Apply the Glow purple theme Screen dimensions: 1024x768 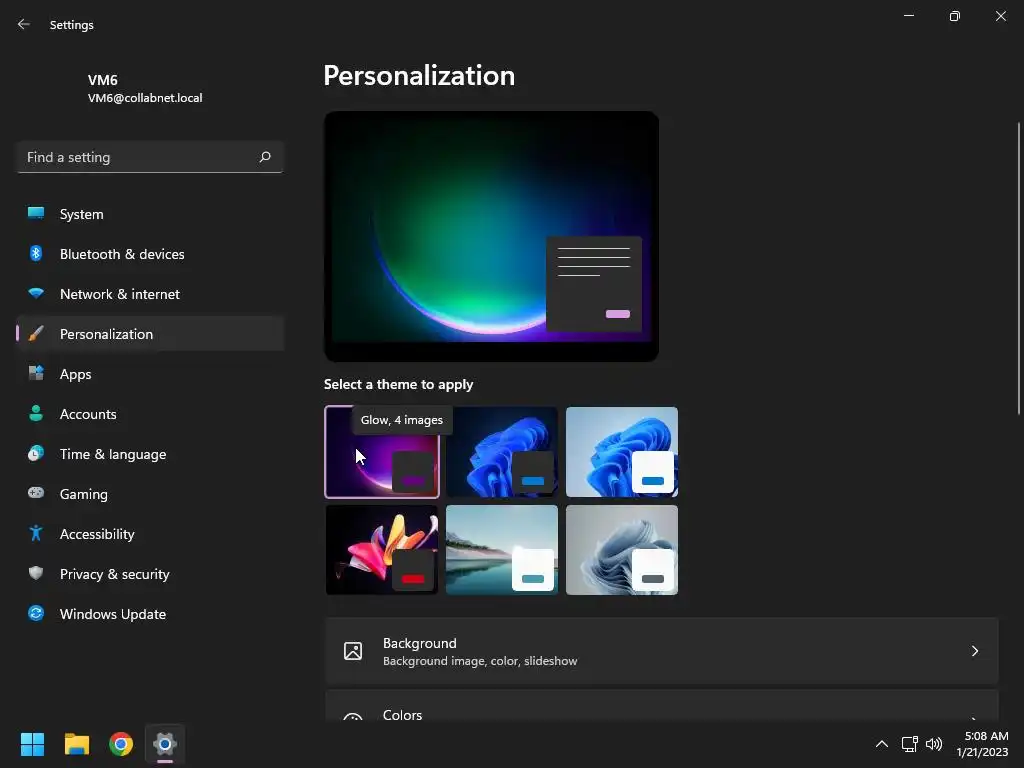[x=382, y=452]
